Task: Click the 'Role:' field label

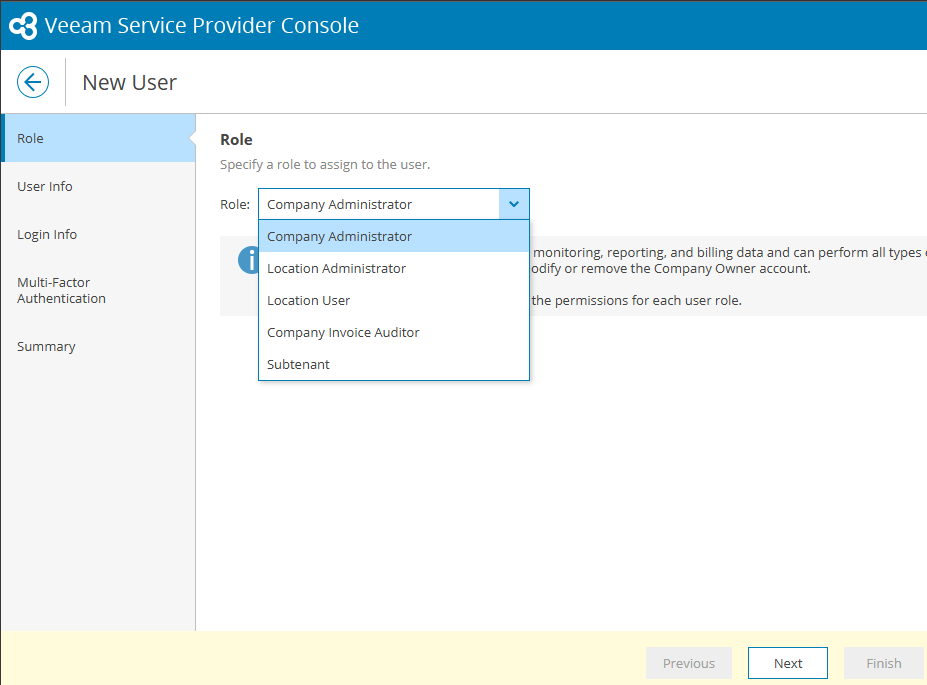Action: tap(235, 204)
